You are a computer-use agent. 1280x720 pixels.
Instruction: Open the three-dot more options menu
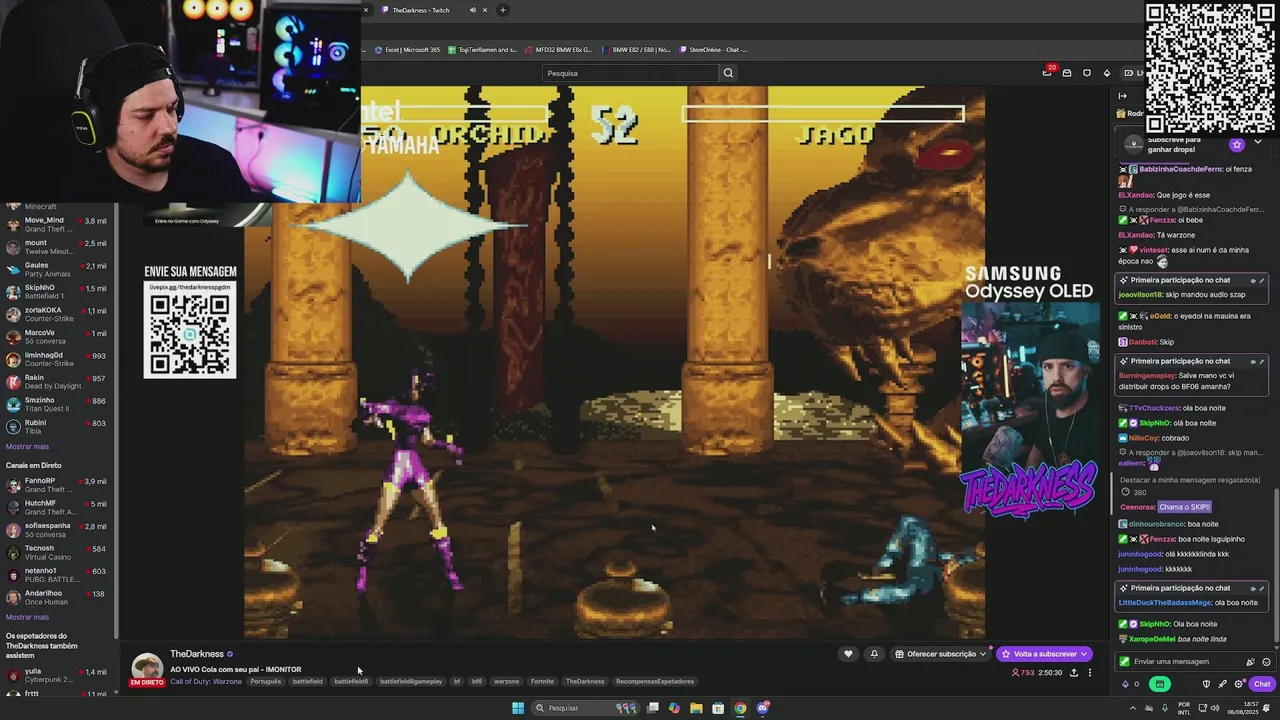click(x=1090, y=673)
